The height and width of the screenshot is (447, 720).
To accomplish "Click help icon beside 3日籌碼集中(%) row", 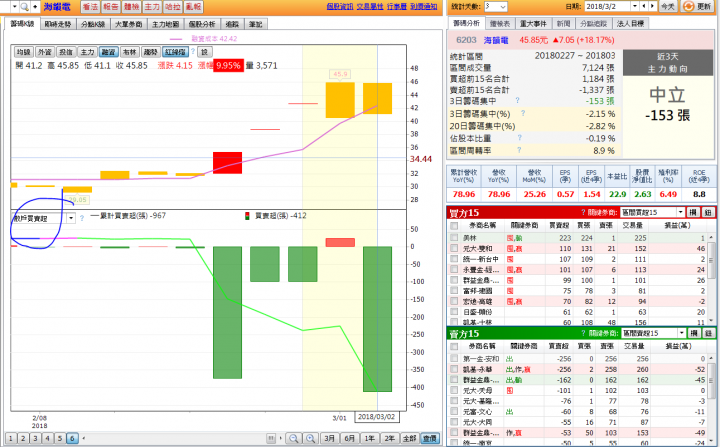I will point(523,113).
